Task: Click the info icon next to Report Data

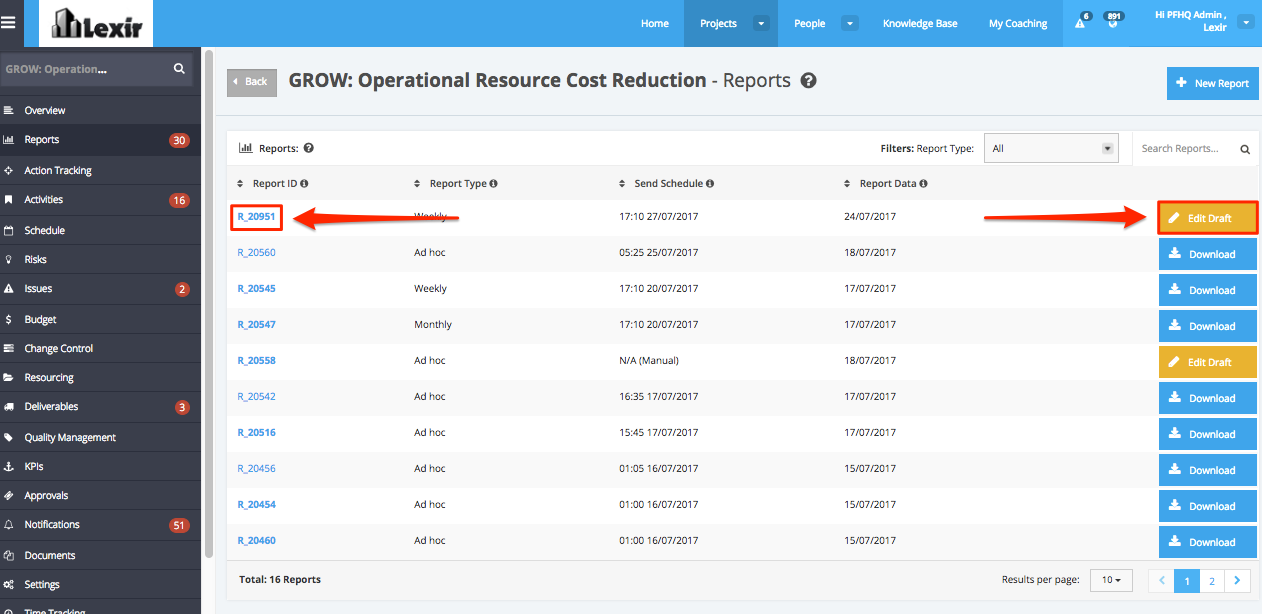Action: pos(923,184)
